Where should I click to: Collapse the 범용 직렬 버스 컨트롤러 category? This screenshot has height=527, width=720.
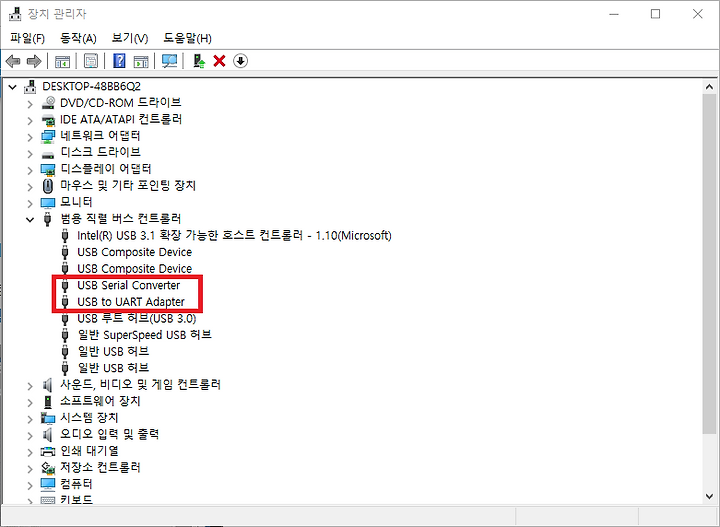pos(30,219)
